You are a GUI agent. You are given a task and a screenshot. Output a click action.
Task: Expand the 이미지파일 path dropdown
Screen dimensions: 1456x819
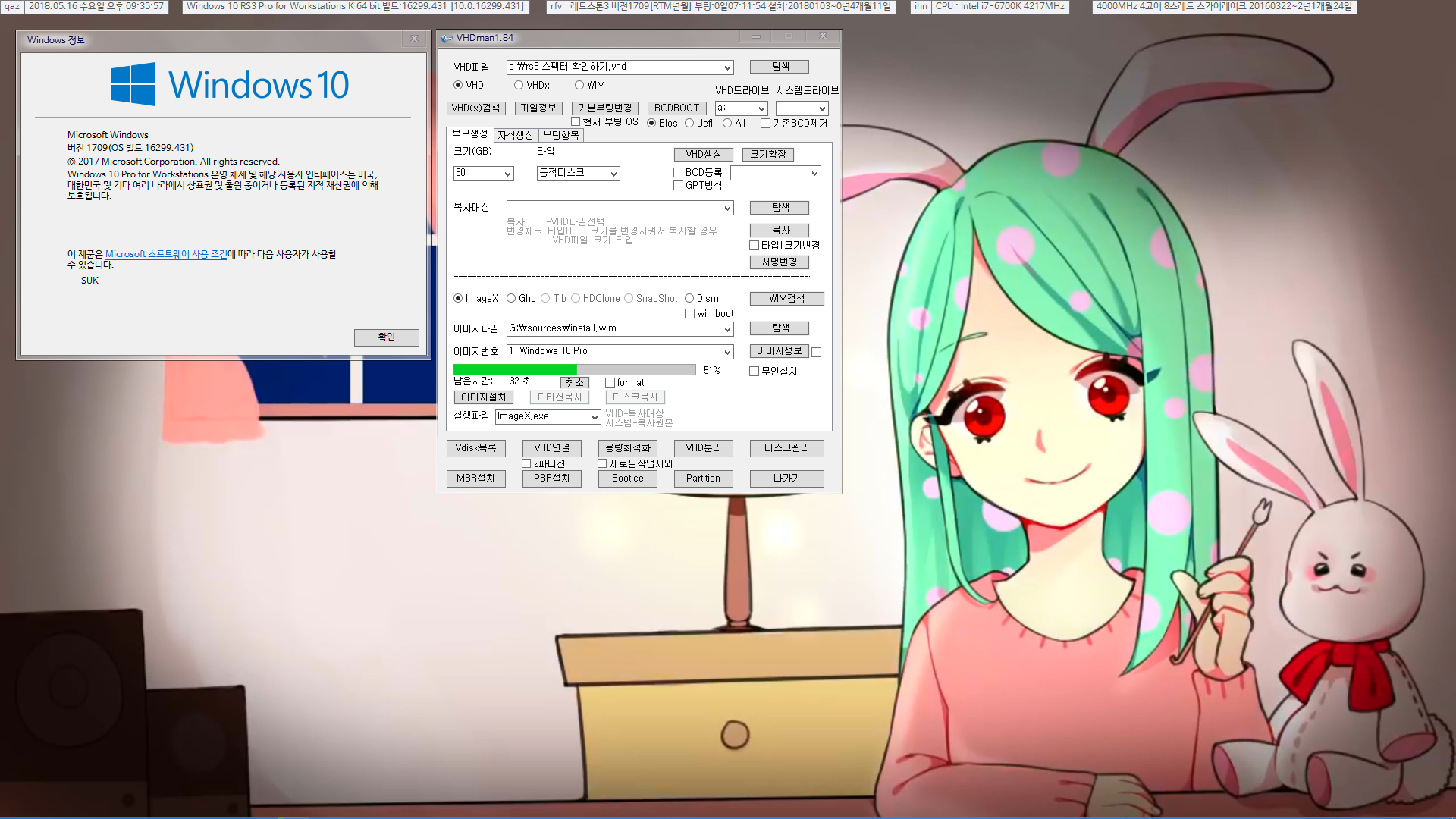tap(727, 329)
